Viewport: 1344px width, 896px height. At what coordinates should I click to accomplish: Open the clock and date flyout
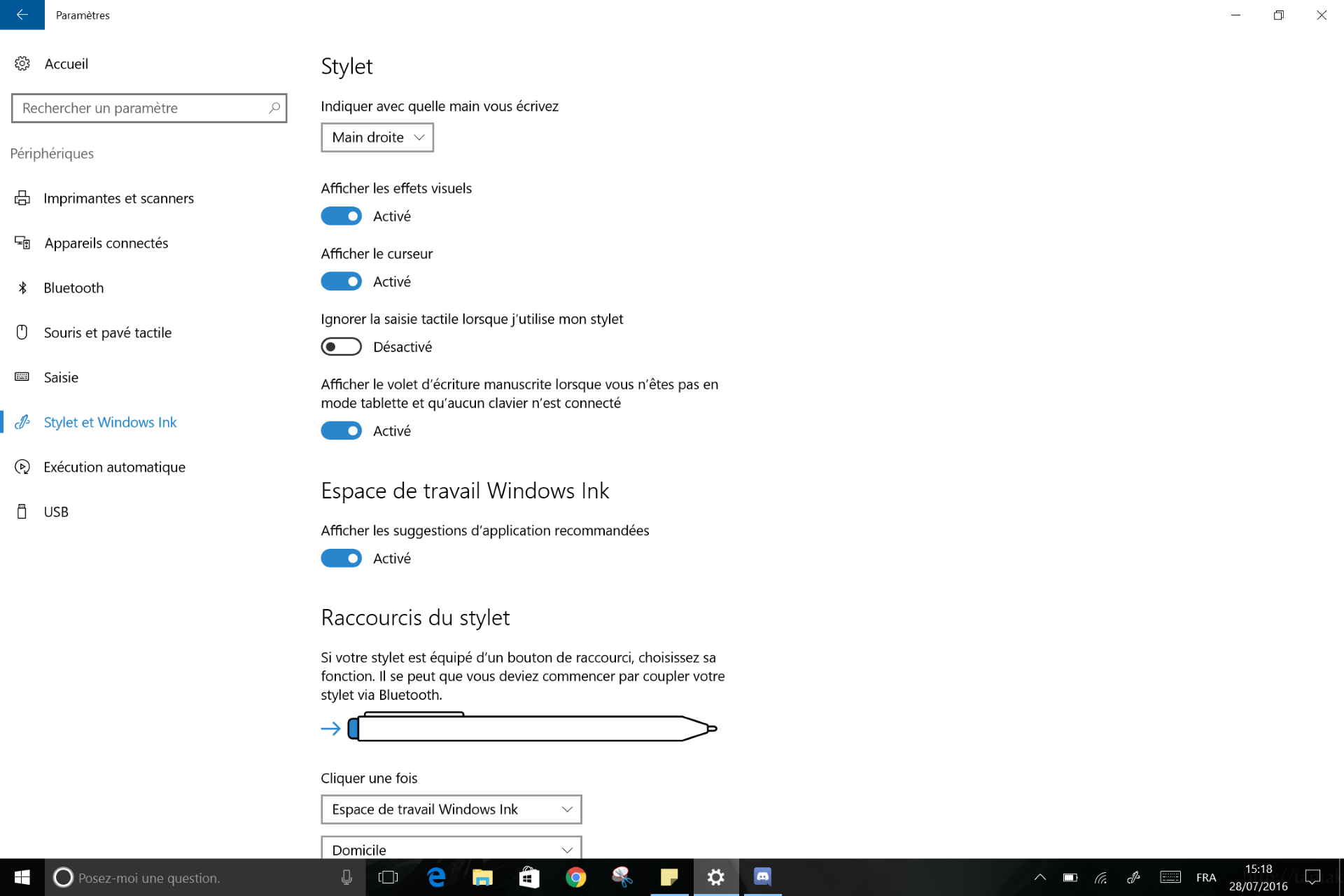click(1259, 877)
